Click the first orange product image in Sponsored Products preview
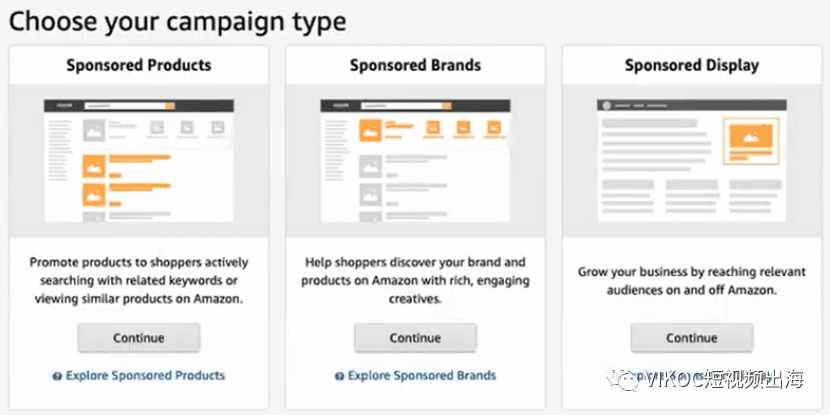 click(x=94, y=166)
